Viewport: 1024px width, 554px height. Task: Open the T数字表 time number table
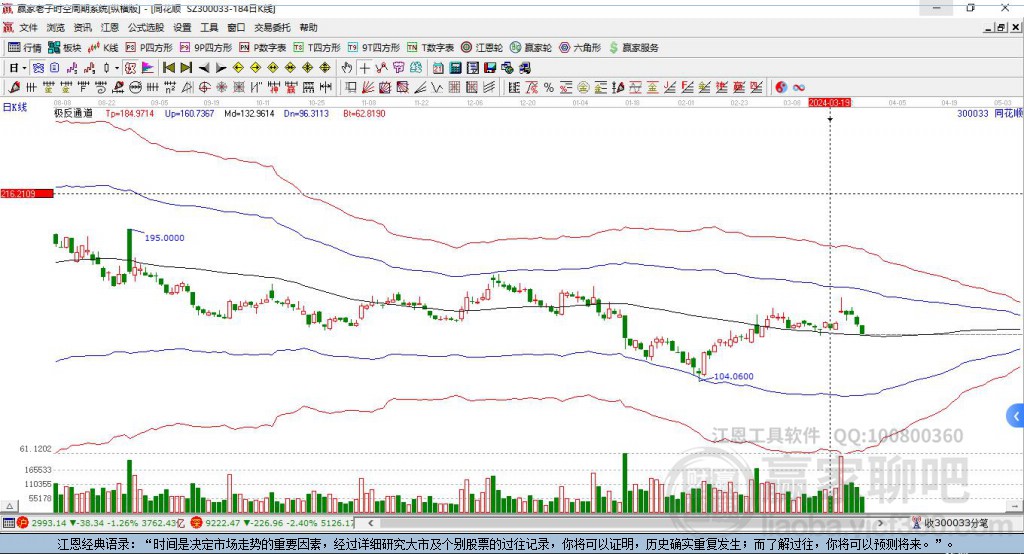pos(430,48)
